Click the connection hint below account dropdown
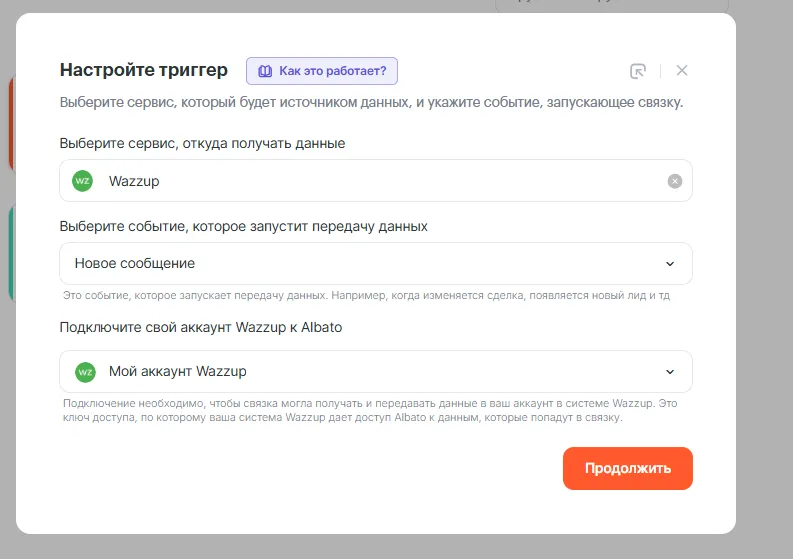Viewport: 793px width, 559px height. point(370,410)
